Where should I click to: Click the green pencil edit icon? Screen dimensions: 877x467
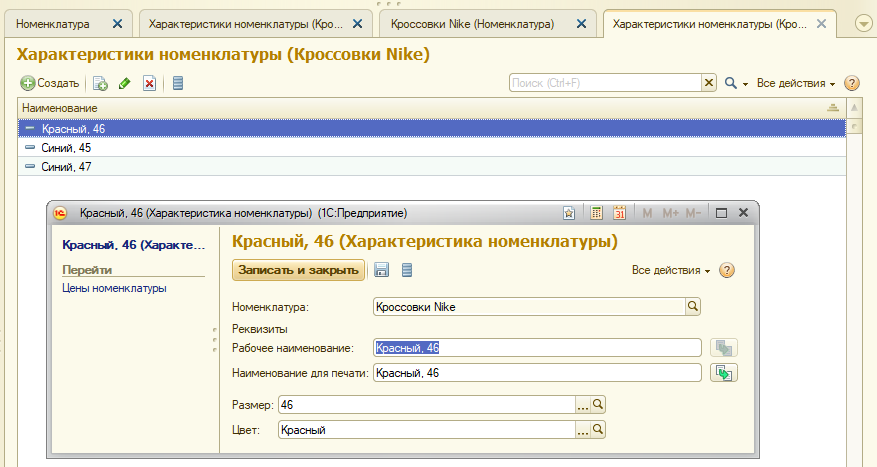pyautogui.click(x=125, y=83)
